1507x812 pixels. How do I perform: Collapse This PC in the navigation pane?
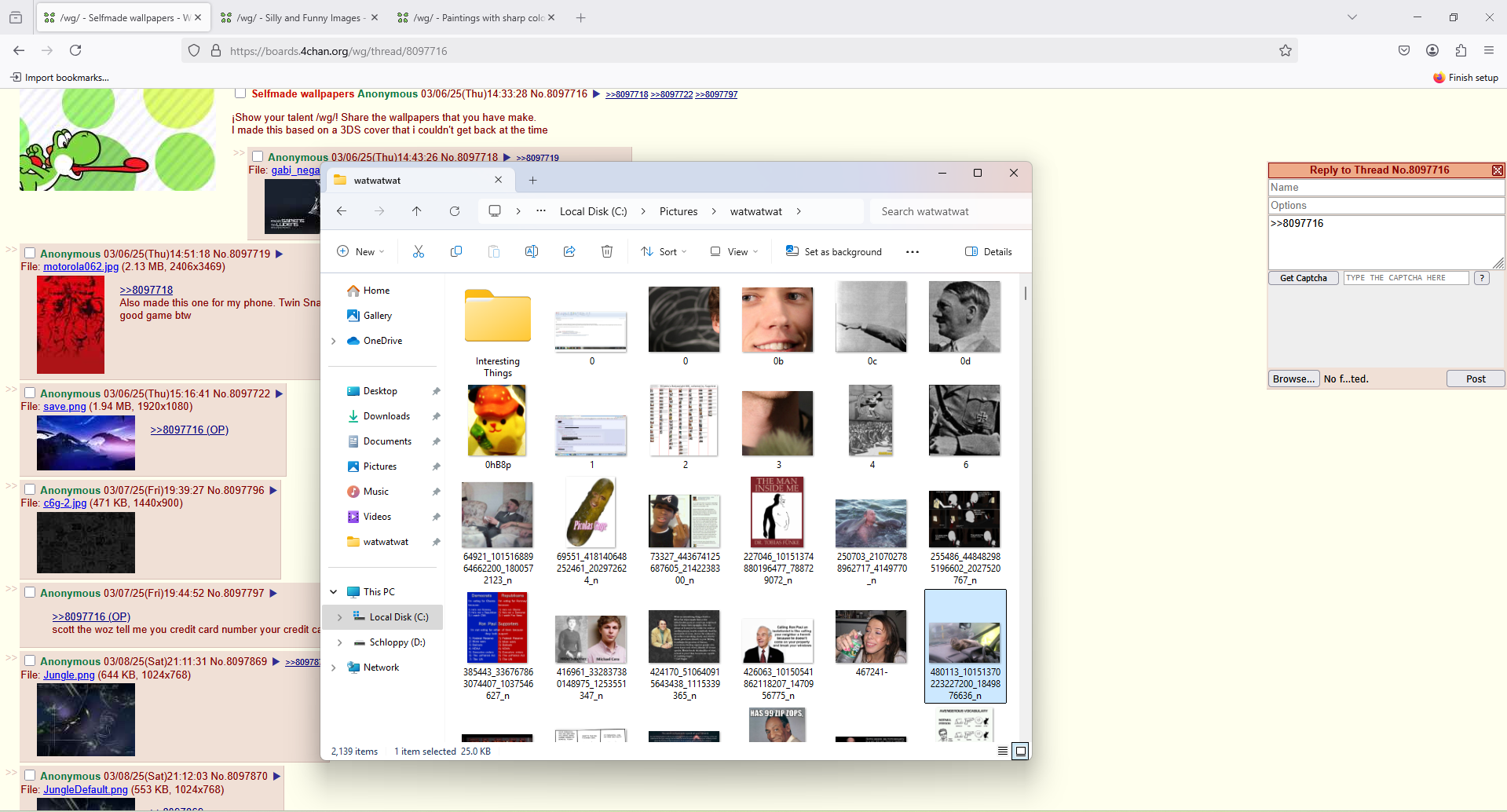334,592
